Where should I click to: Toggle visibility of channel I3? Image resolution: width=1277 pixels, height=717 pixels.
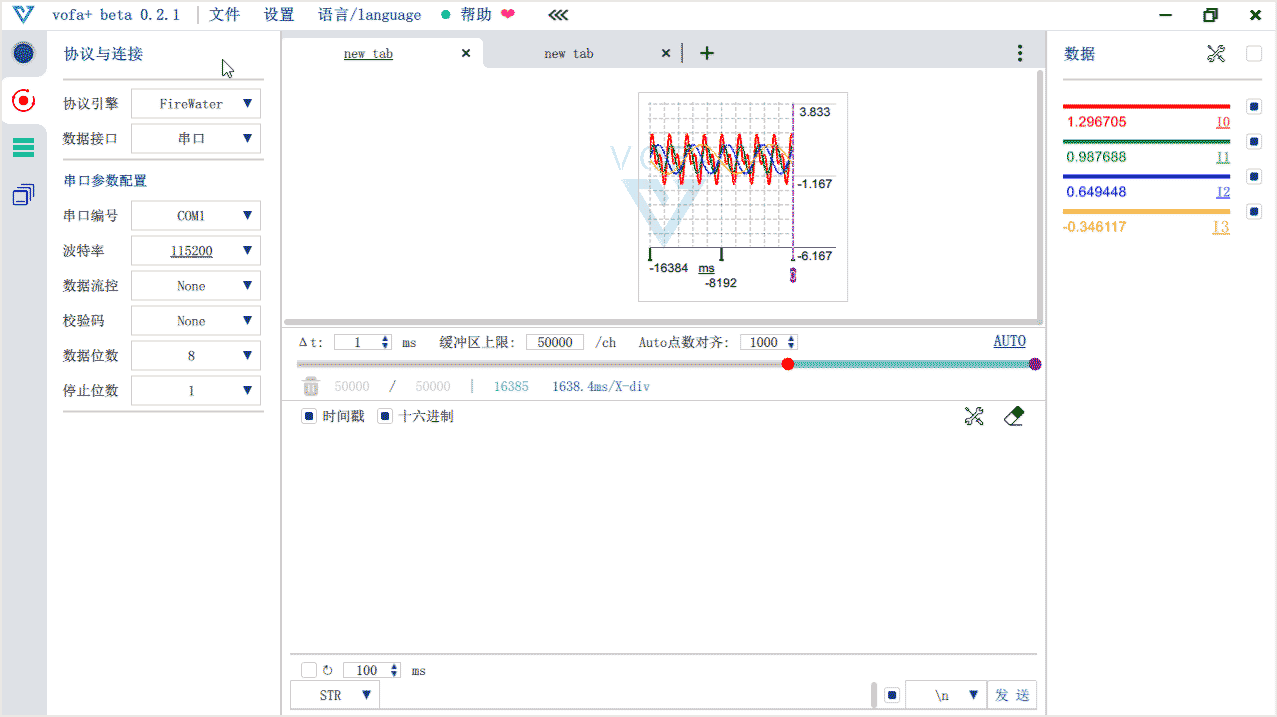point(1254,211)
